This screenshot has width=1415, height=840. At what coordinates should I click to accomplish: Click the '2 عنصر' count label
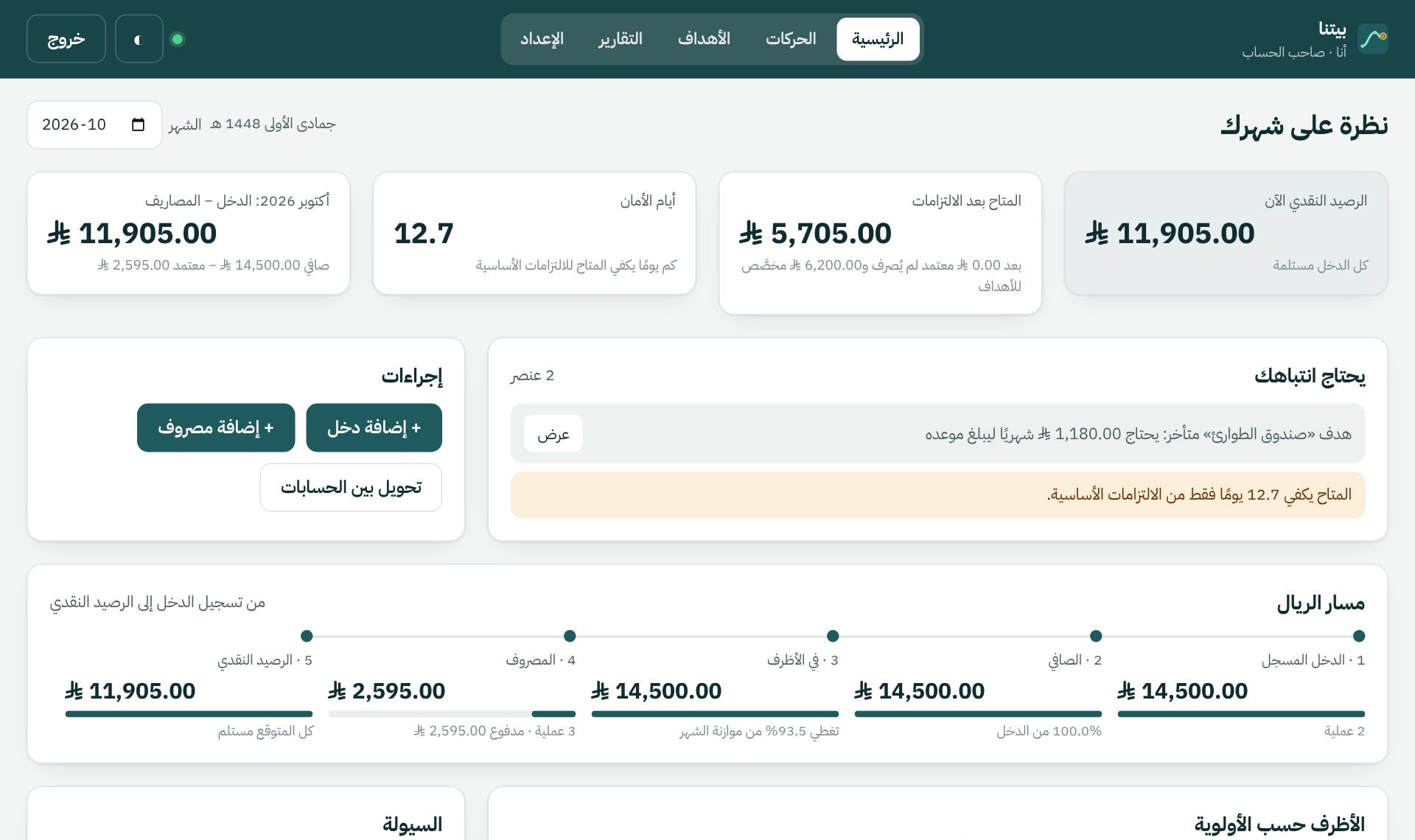tap(532, 376)
